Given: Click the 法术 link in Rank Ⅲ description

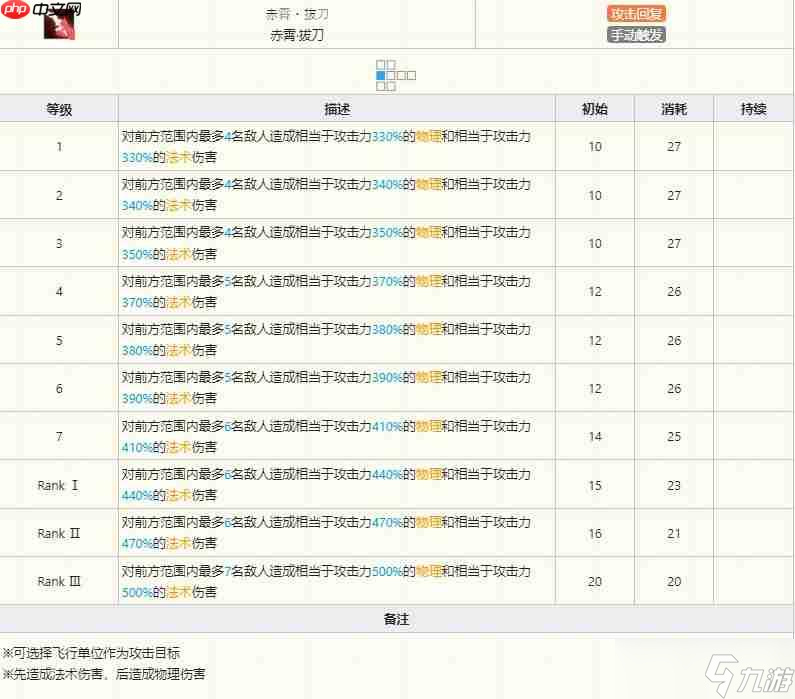Looking at the screenshot, I should pos(178,592).
